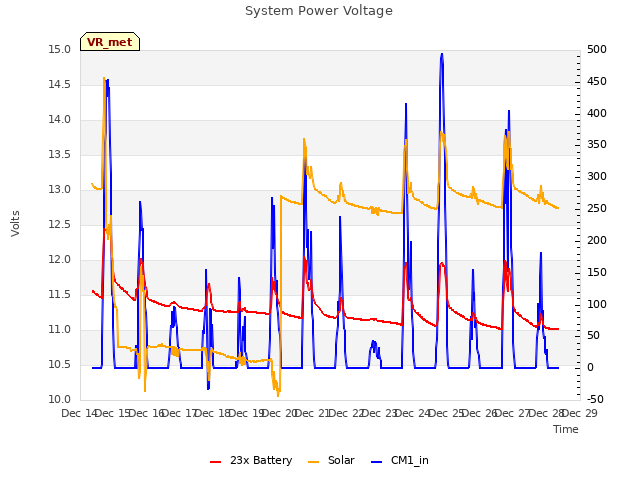
Task: Click the 400 right axis tick label
Action: (597, 113)
